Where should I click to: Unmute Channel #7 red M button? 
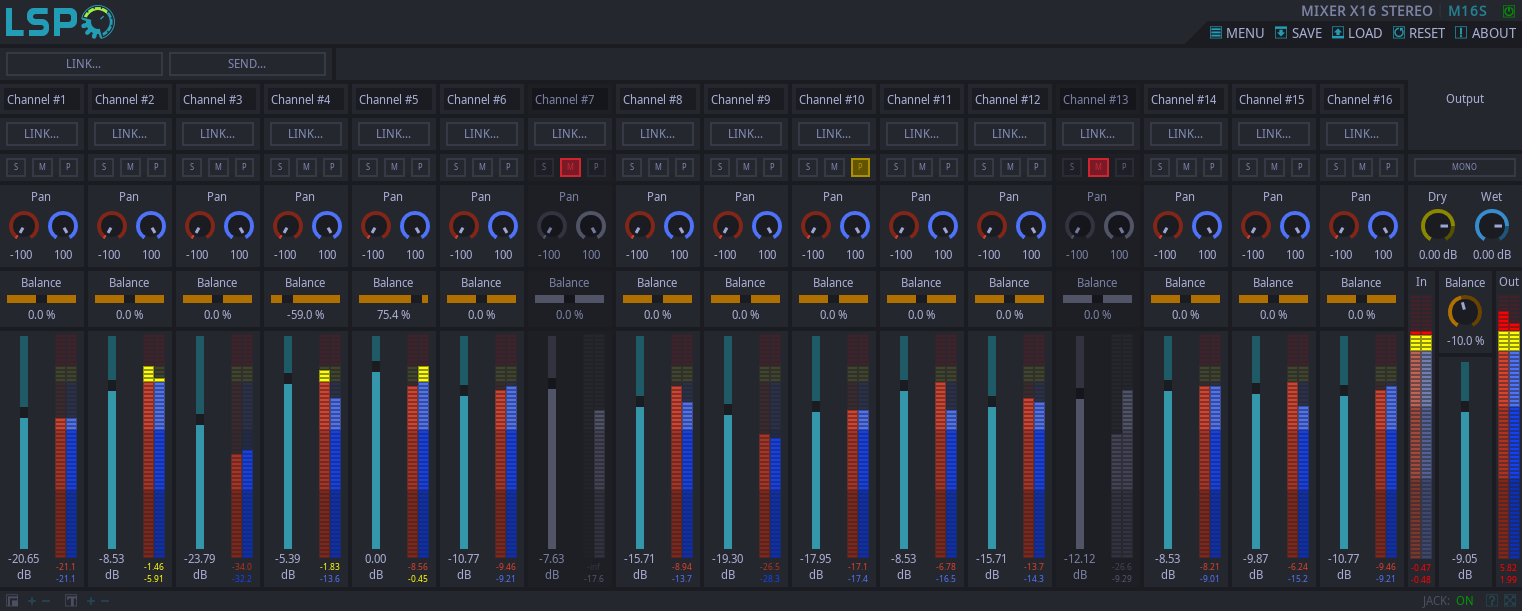(x=570, y=167)
